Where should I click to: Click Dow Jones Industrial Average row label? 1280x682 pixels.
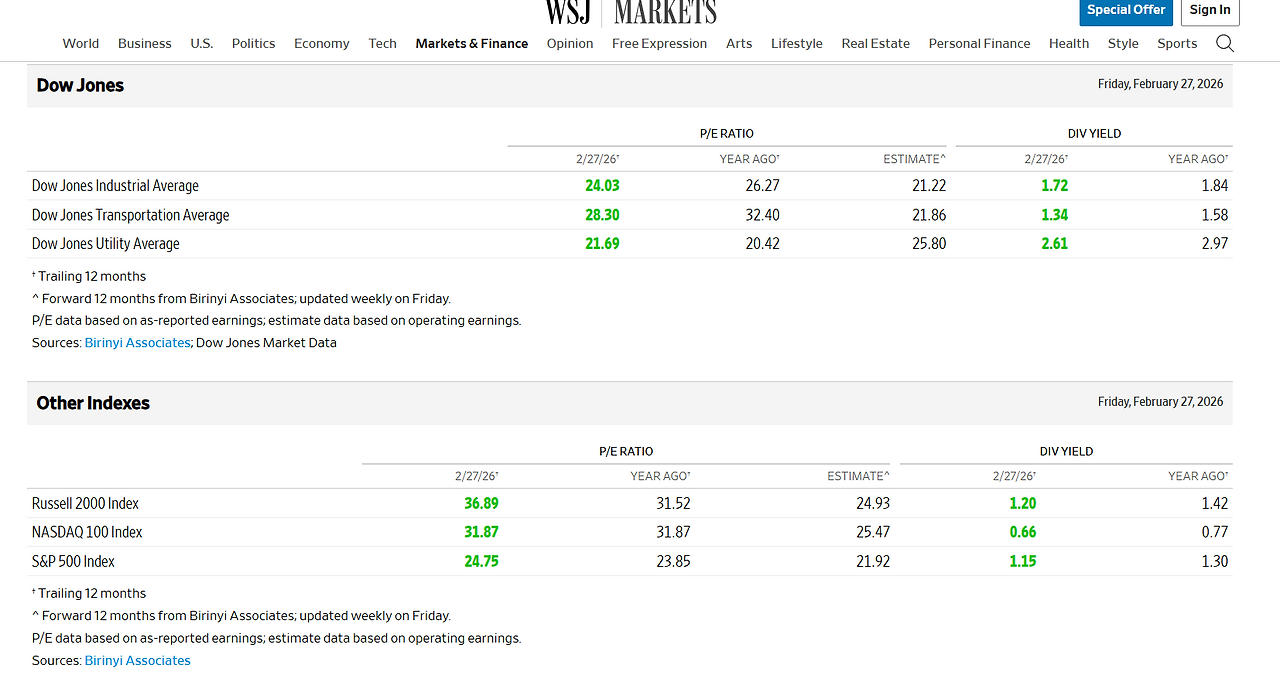coord(115,186)
